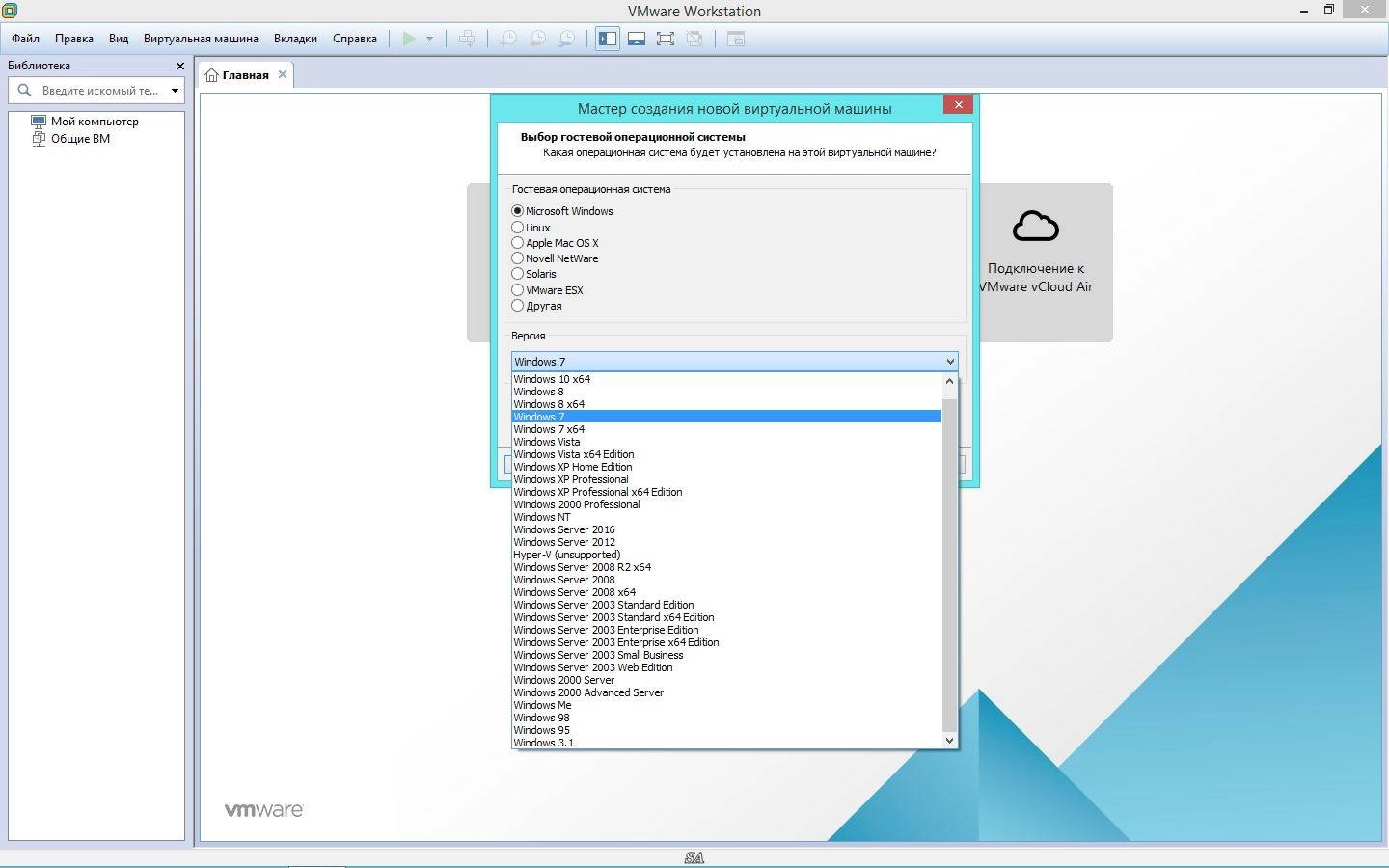1389x868 pixels.
Task: Click the Revert to Snapshot icon
Action: point(537,39)
